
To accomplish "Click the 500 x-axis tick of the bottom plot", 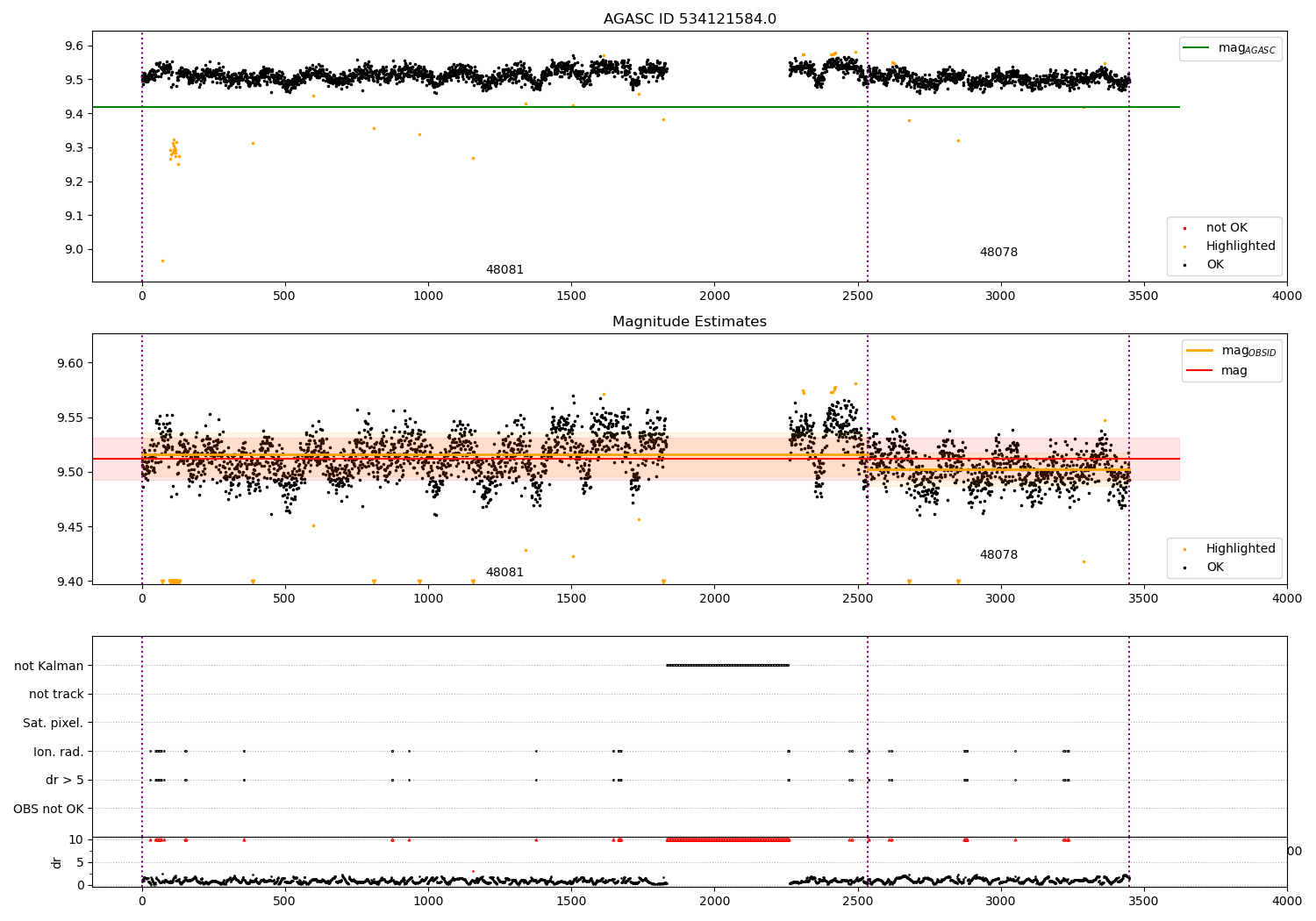I will [284, 901].
